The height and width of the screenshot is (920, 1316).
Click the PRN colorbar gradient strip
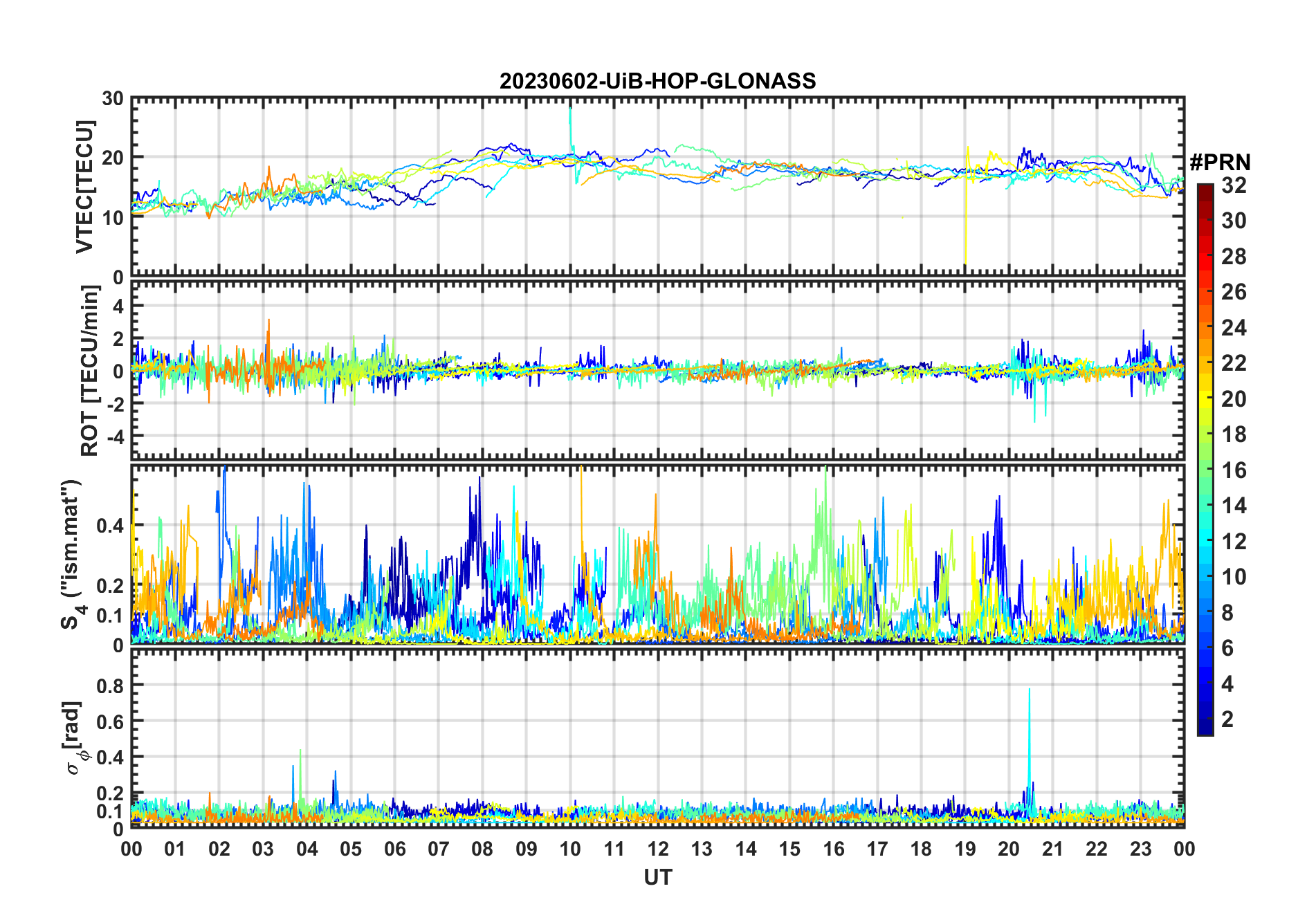pos(1205,459)
